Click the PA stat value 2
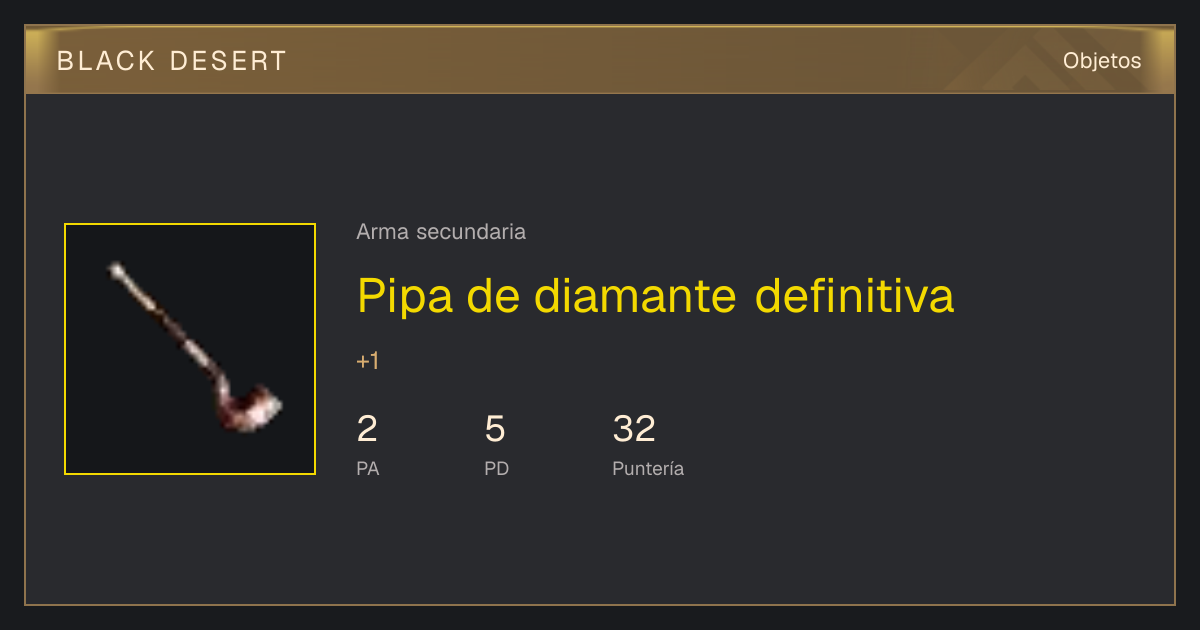 tap(367, 429)
